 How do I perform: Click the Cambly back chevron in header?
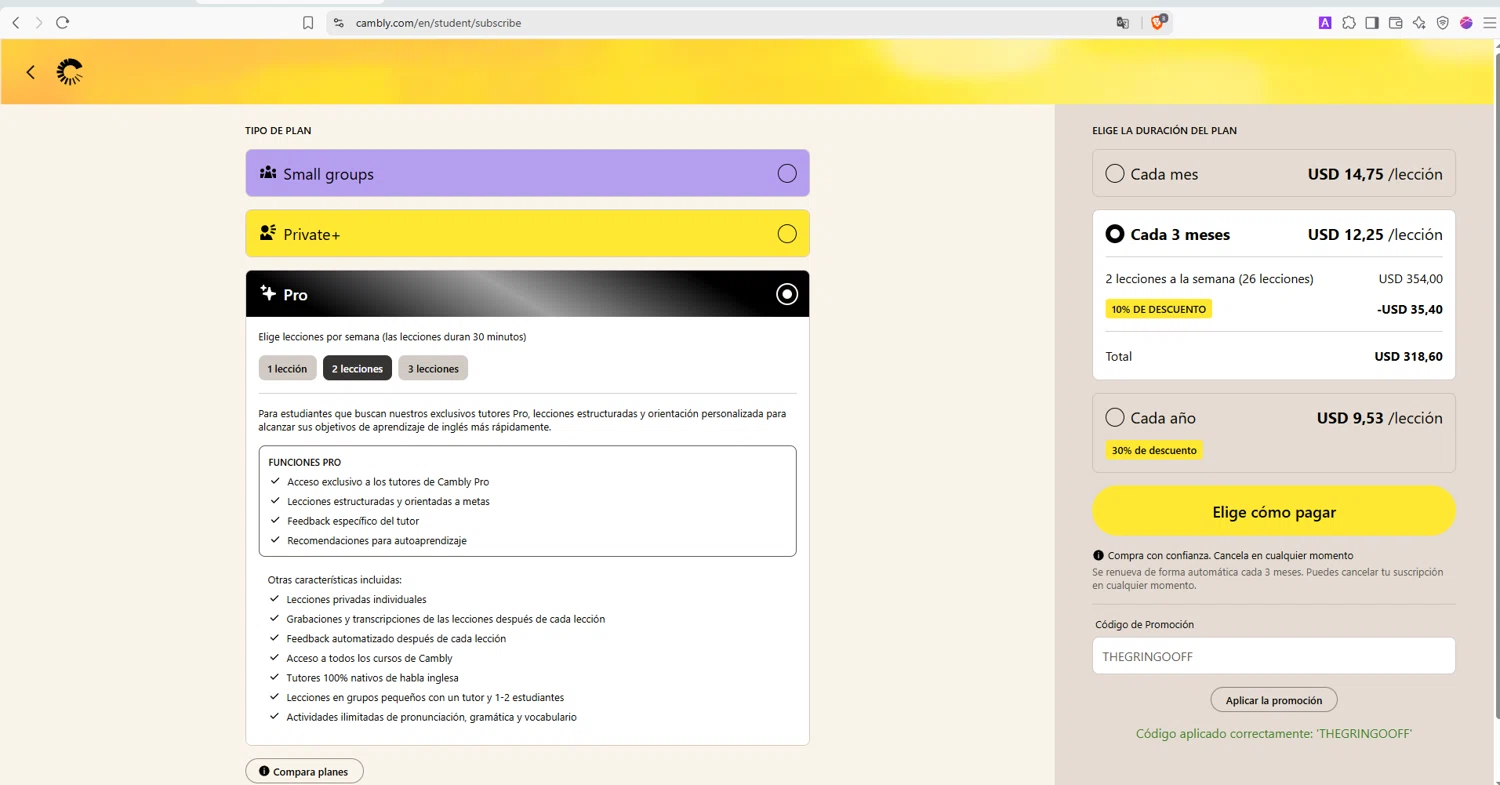click(30, 72)
